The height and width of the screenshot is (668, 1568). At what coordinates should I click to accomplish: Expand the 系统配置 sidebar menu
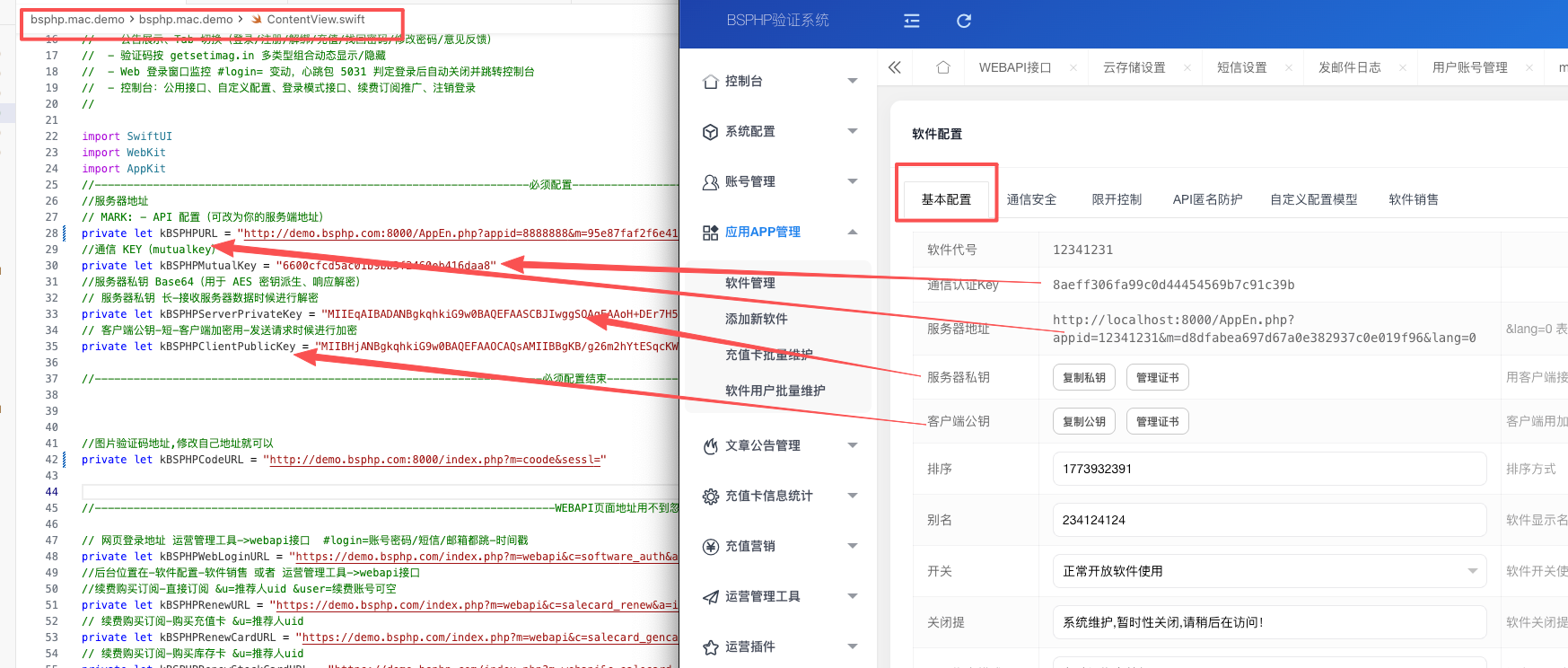click(x=853, y=131)
